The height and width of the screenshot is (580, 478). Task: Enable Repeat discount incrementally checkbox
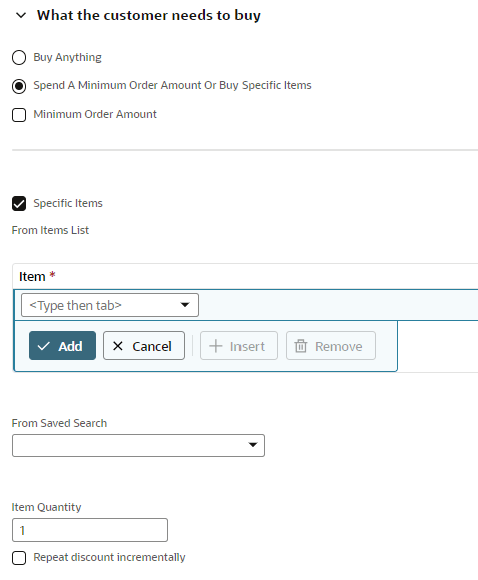click(x=19, y=558)
